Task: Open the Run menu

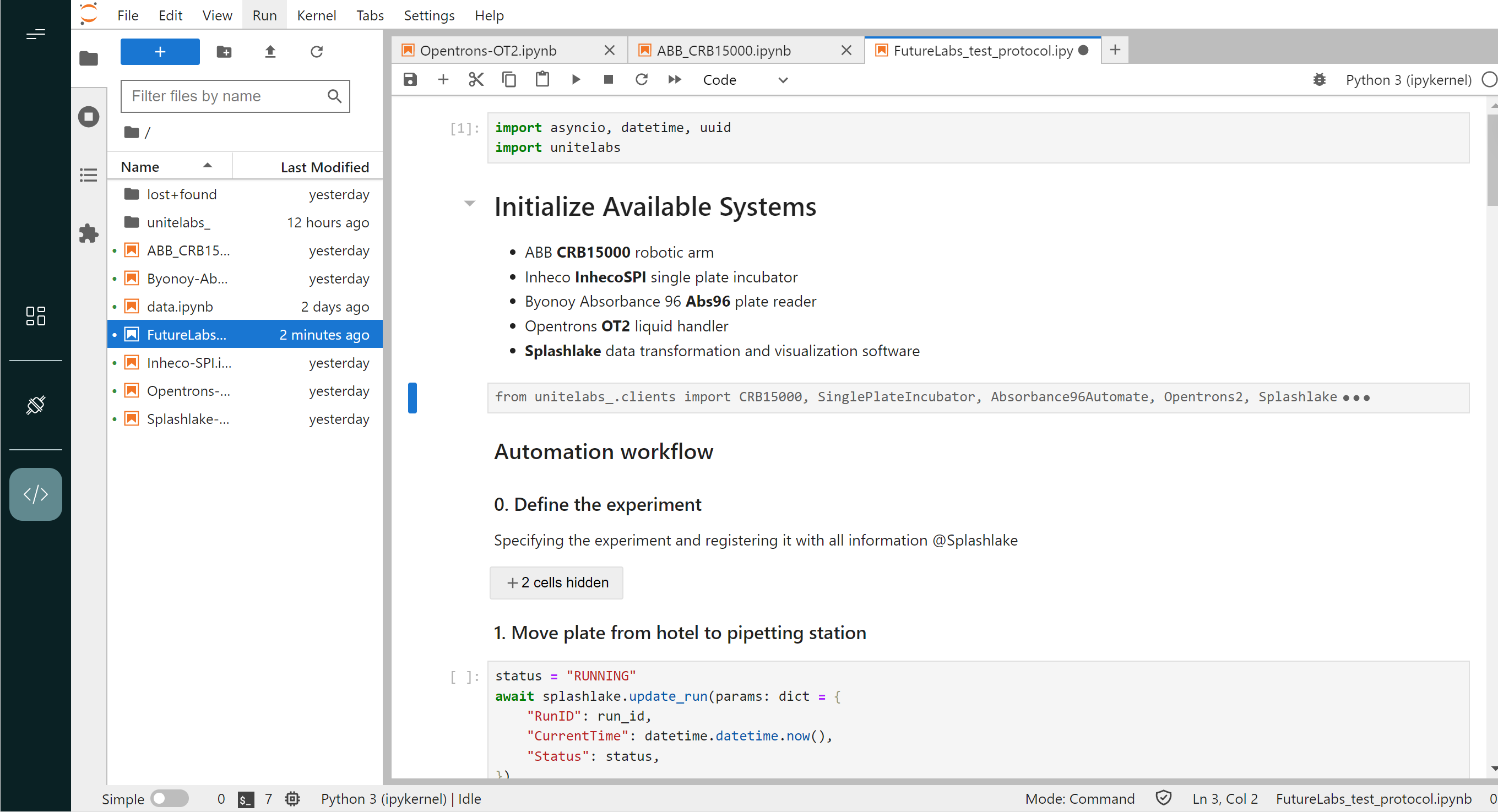Action: click(264, 15)
